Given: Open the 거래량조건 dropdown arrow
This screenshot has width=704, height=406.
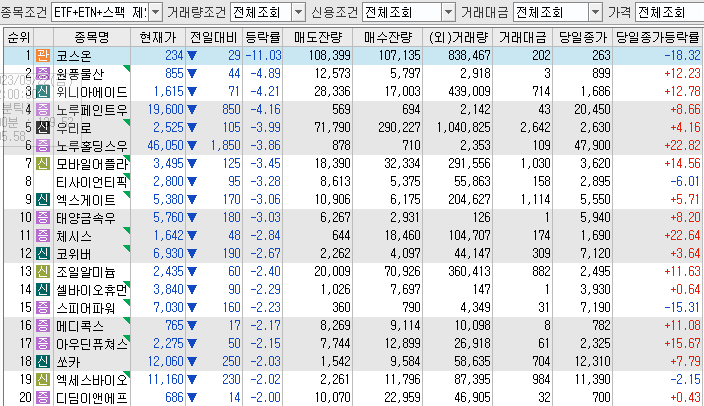Looking at the screenshot, I should [299, 12].
